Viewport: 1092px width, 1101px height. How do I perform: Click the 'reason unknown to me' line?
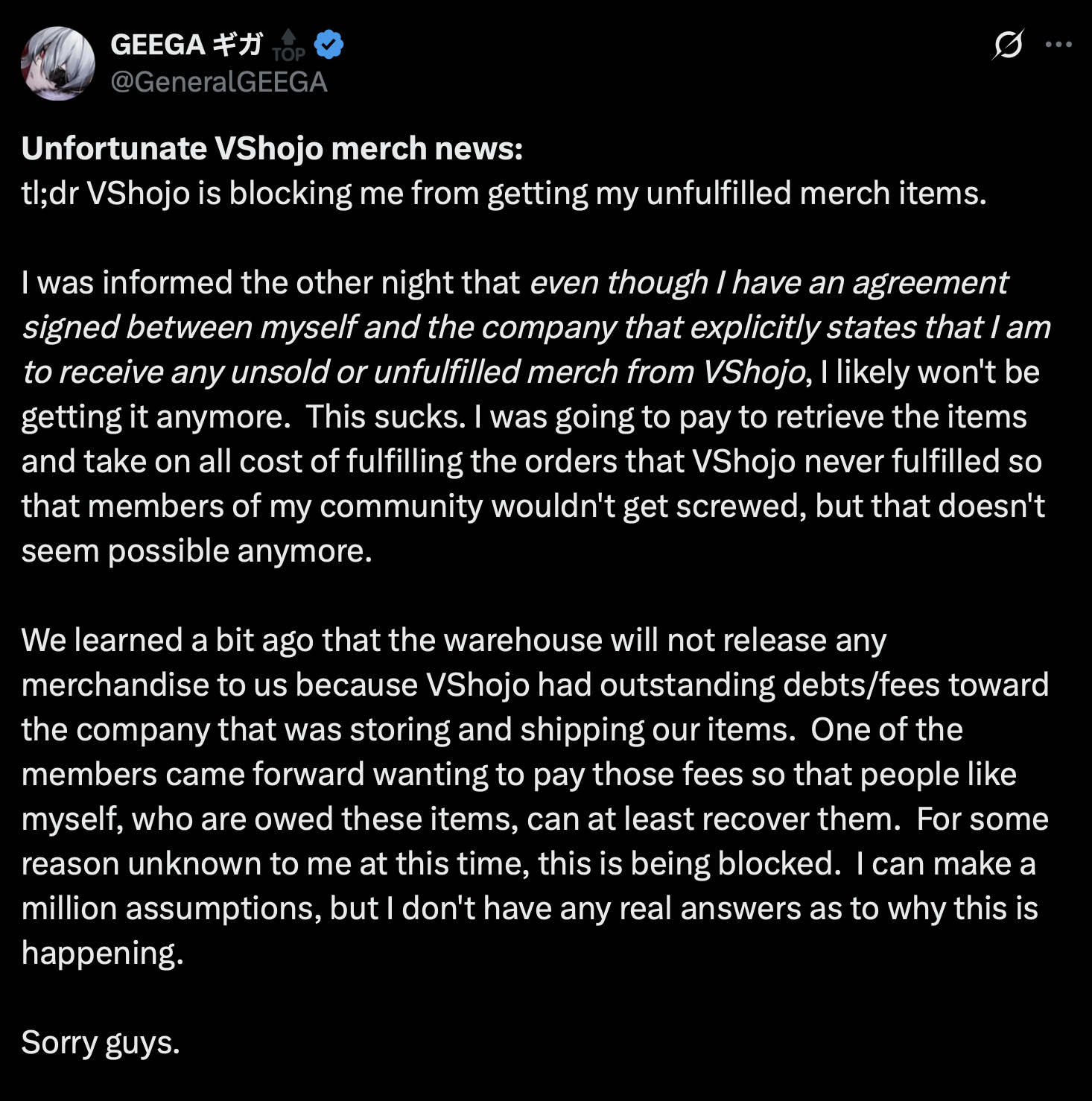coord(528,864)
